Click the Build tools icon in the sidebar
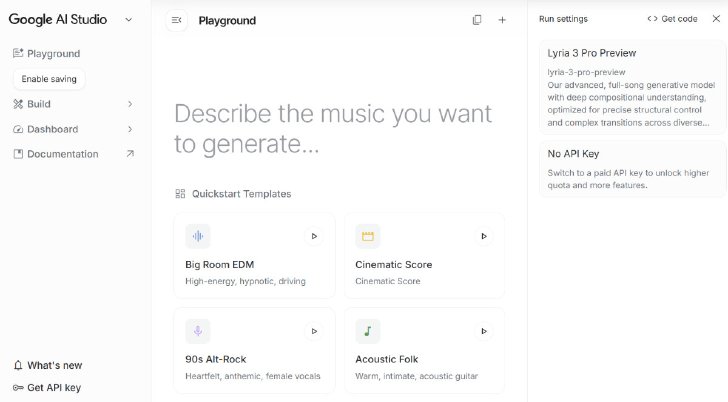 point(18,104)
